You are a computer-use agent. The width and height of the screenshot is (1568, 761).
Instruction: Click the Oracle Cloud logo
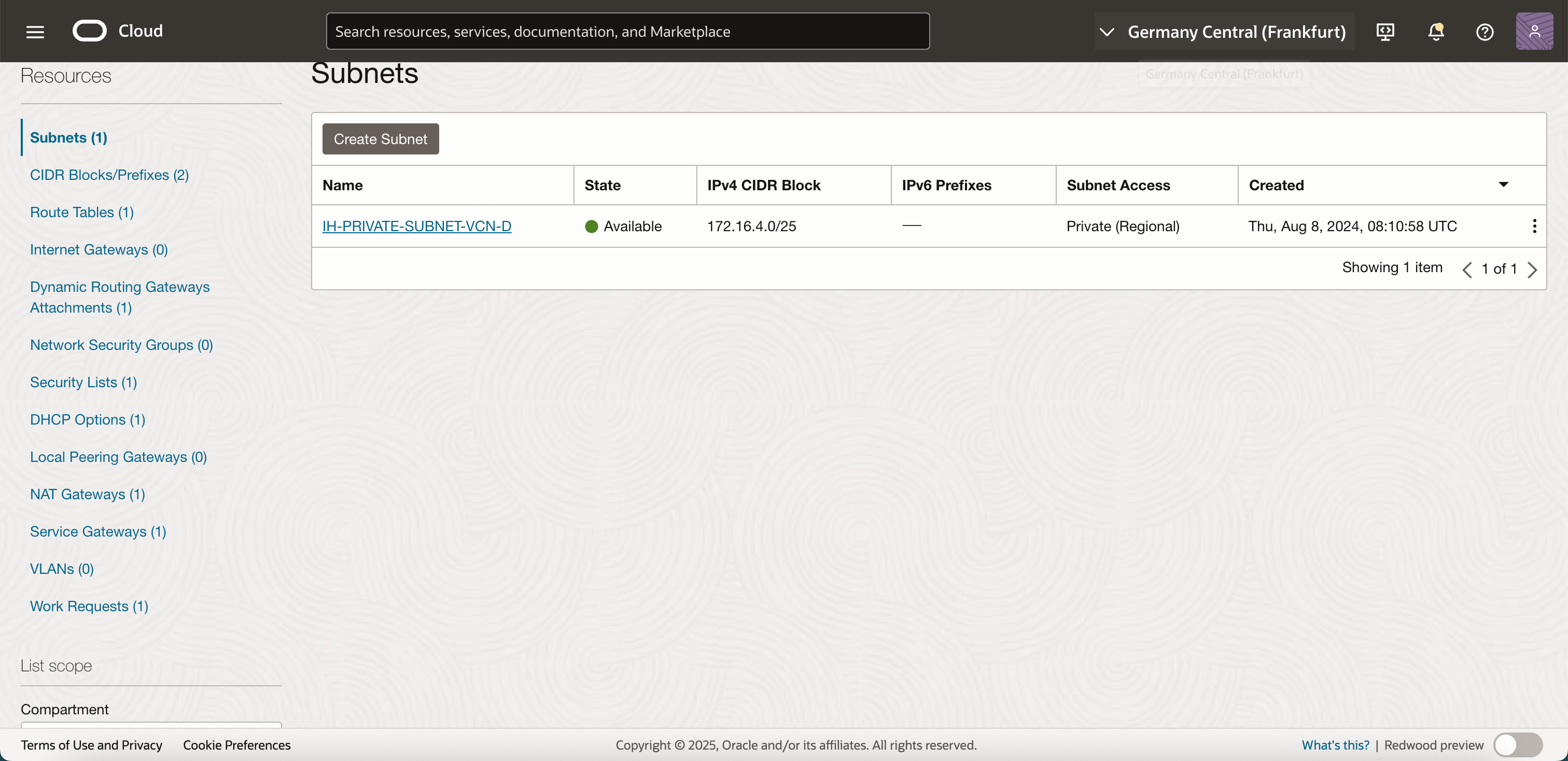coord(90,31)
